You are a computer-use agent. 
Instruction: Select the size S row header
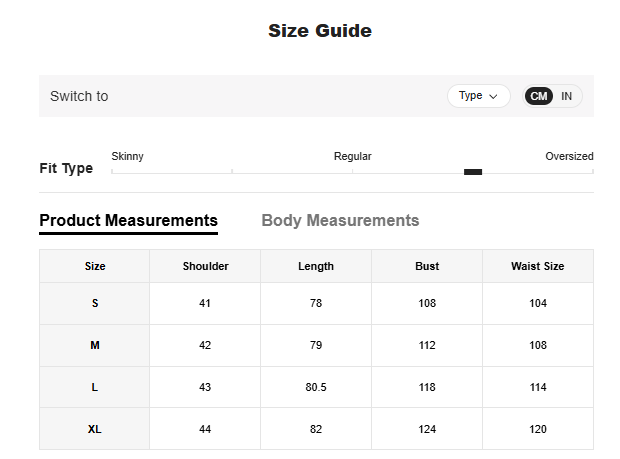coord(95,303)
